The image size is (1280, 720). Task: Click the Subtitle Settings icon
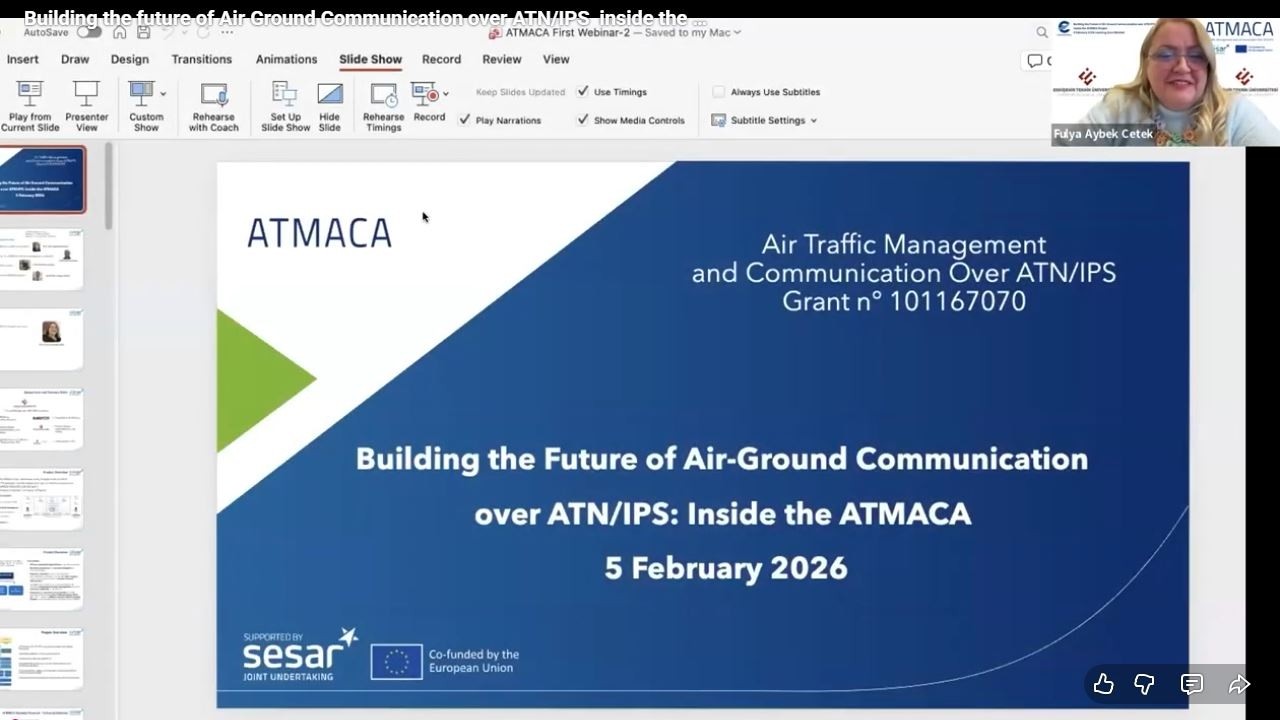point(718,120)
